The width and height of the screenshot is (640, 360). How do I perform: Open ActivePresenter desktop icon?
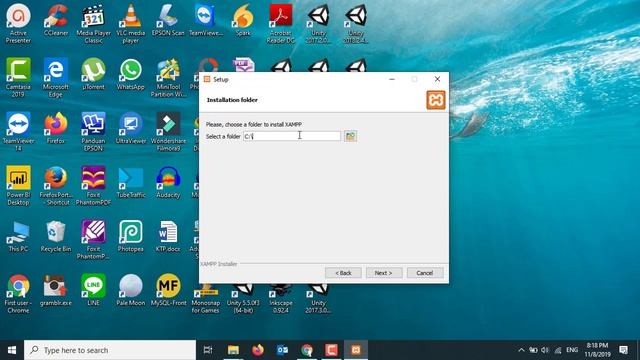(x=18, y=24)
